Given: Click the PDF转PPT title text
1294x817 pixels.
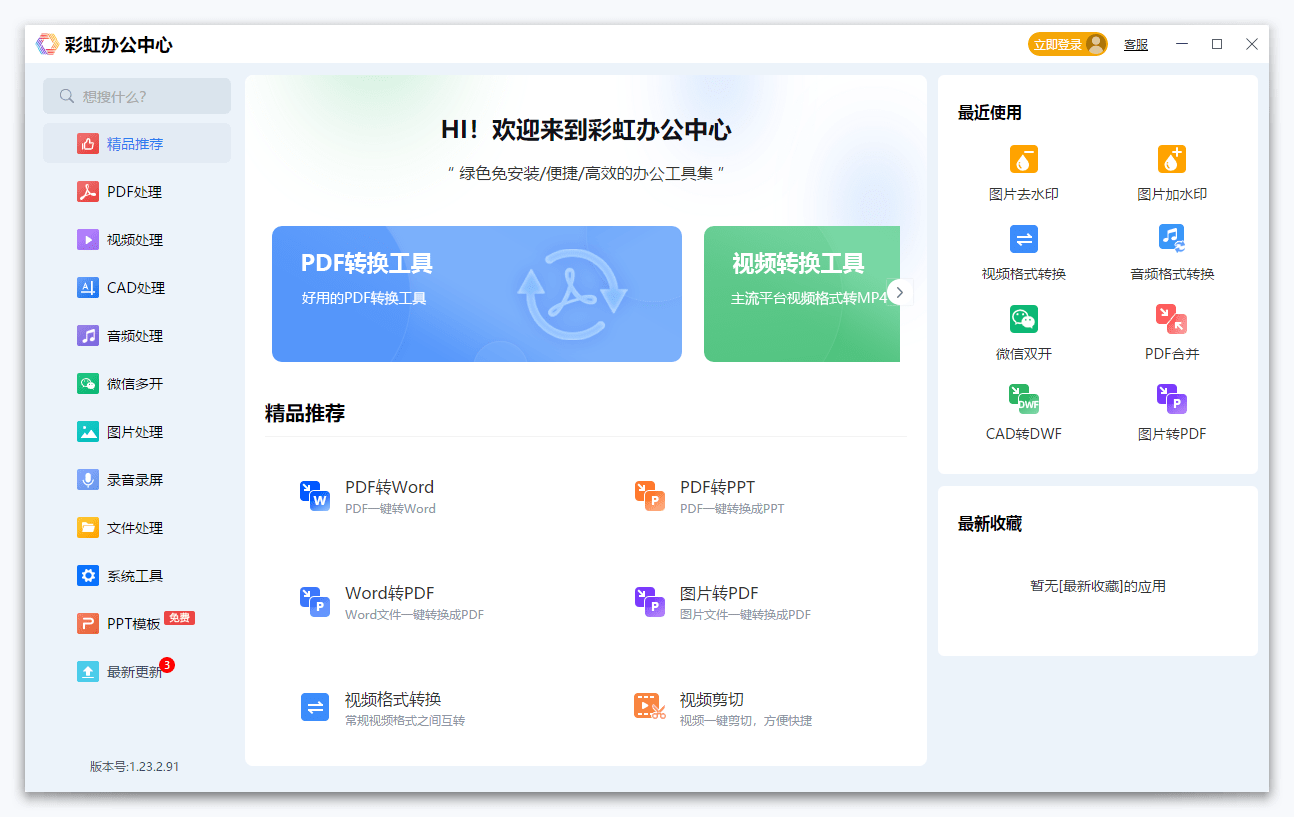Looking at the screenshot, I should [x=718, y=487].
